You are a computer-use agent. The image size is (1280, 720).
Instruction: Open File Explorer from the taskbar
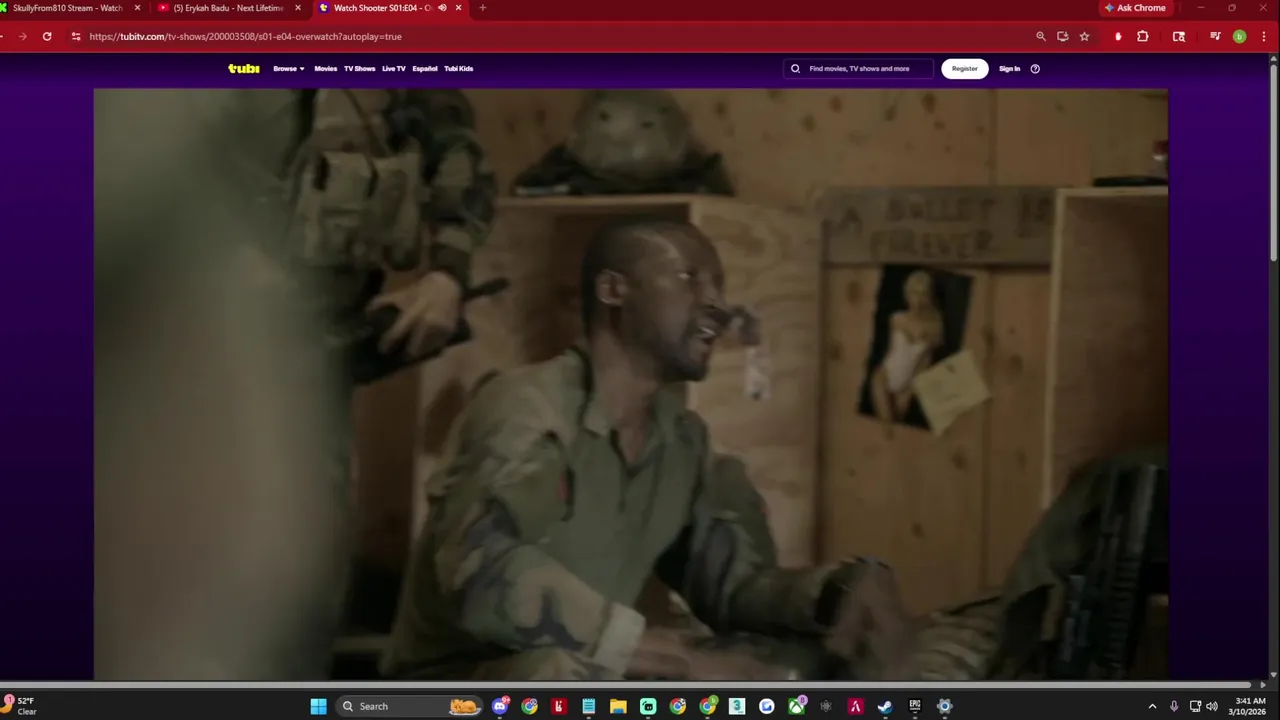pos(618,706)
